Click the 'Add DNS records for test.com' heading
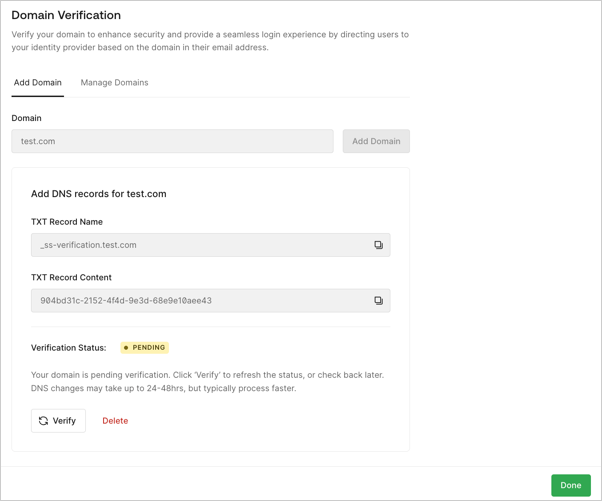 pyautogui.click(x=99, y=193)
